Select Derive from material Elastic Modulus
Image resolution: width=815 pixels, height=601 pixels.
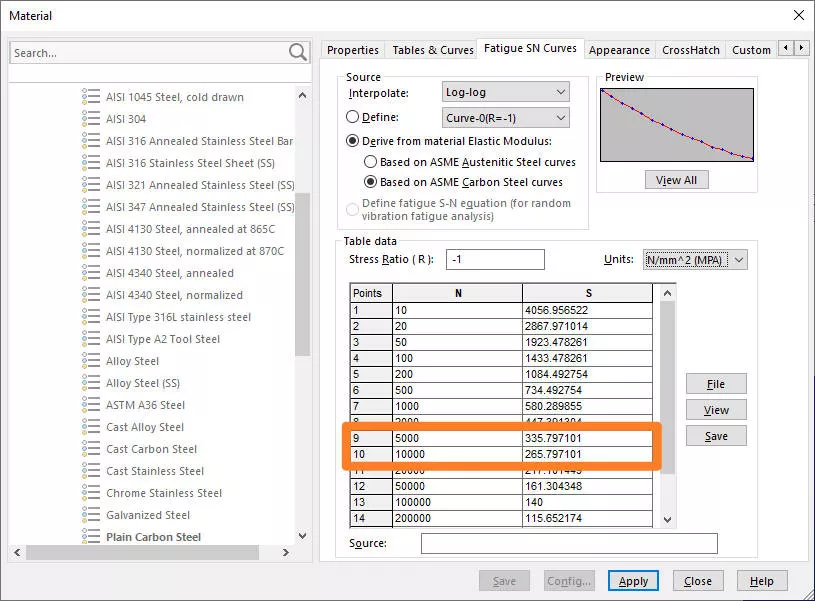pos(352,139)
